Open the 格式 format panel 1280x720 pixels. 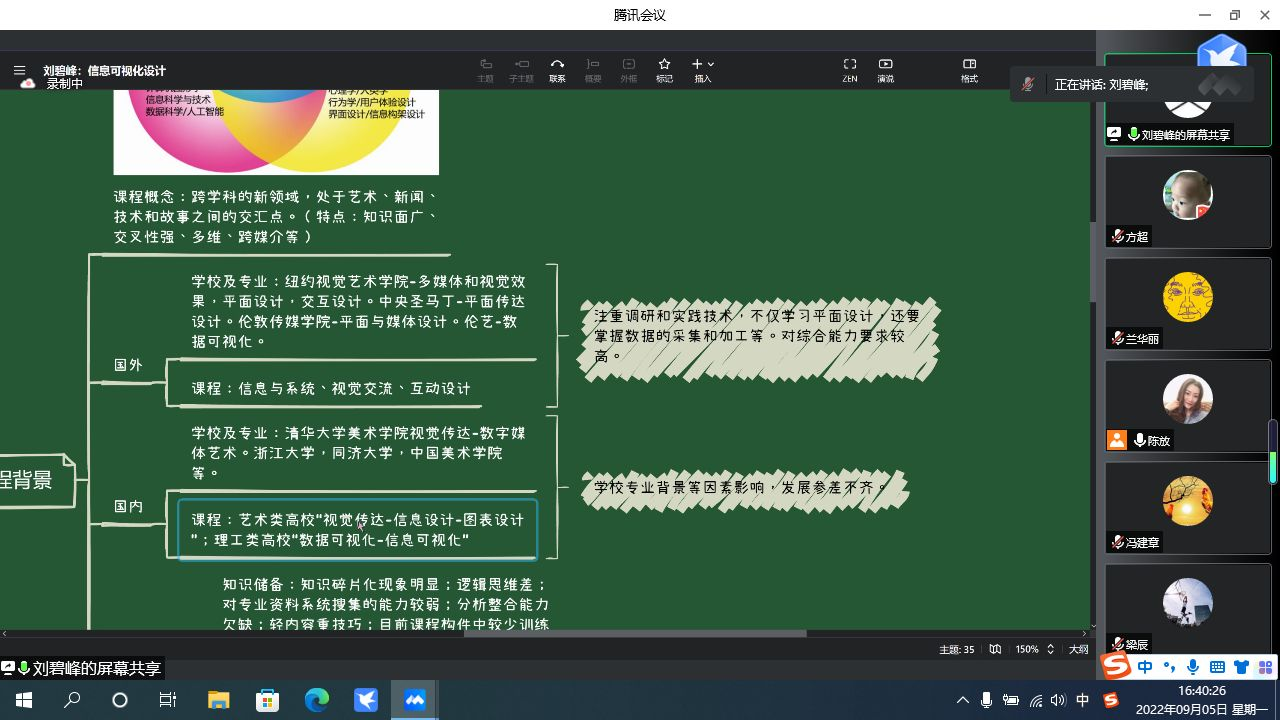pos(969,70)
